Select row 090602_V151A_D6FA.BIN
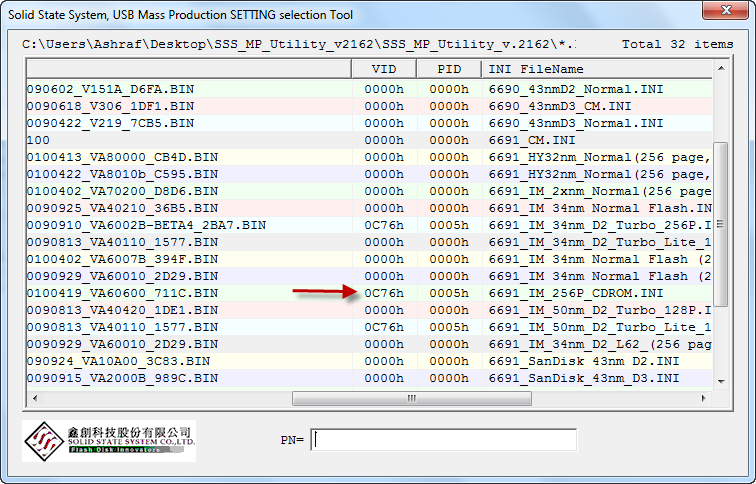Image resolution: width=756 pixels, height=484 pixels. (369, 89)
